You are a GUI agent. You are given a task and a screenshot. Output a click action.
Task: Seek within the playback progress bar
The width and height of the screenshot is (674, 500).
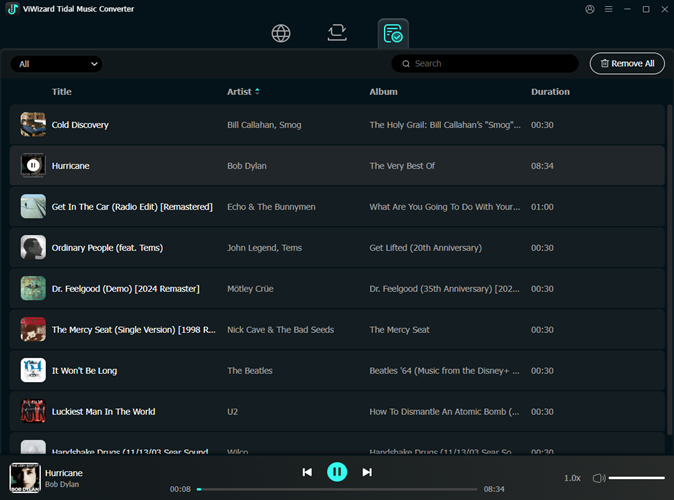coord(337,489)
